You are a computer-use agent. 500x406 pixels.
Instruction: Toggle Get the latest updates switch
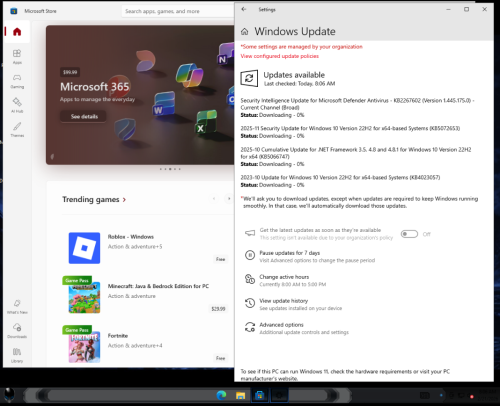(409, 234)
